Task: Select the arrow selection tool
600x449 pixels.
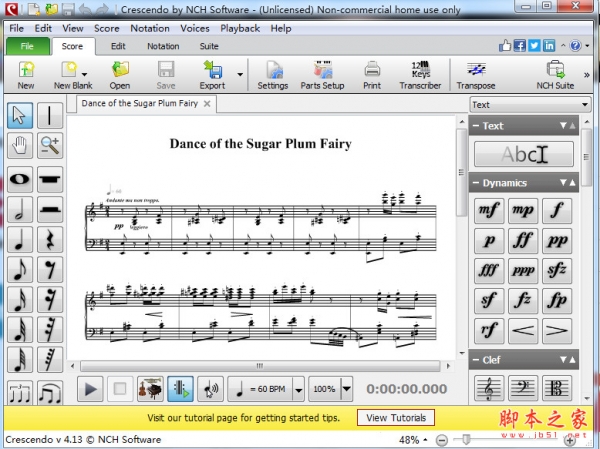Action: [20, 116]
